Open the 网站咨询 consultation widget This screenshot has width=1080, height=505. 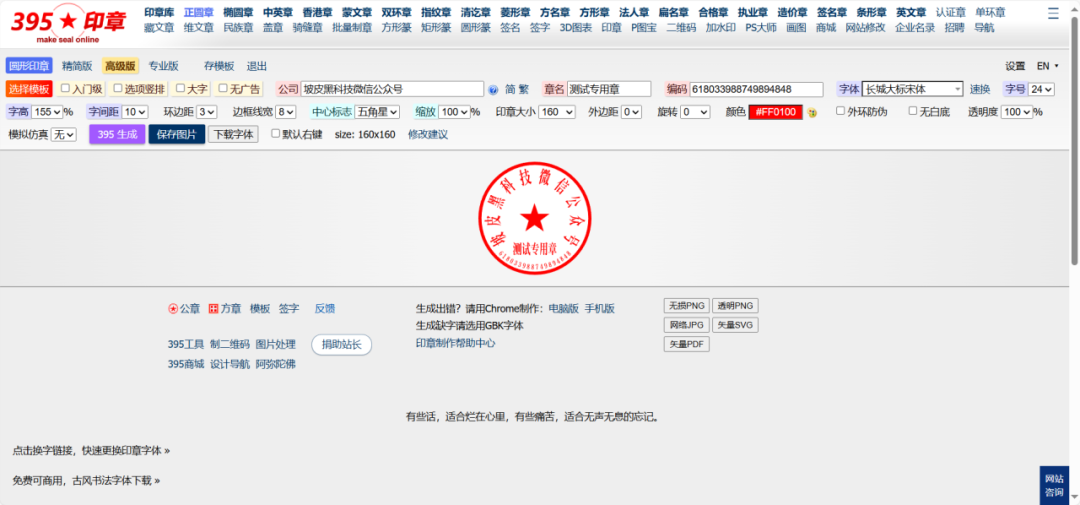(x=1054, y=485)
